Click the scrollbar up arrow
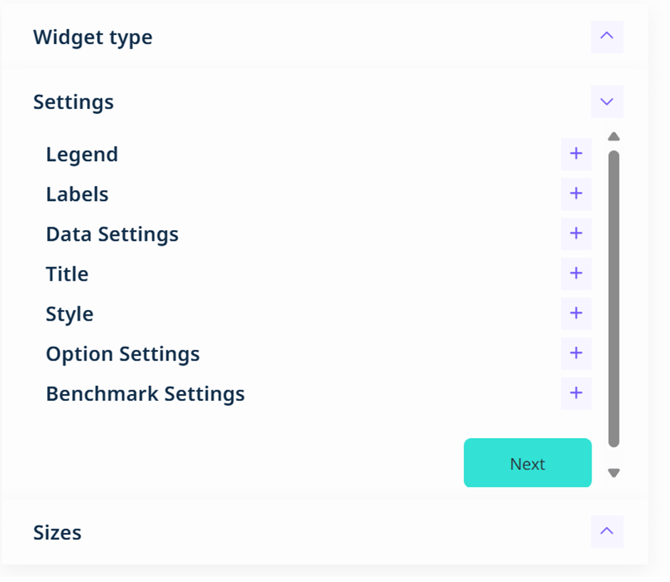670x582 pixels. (614, 137)
